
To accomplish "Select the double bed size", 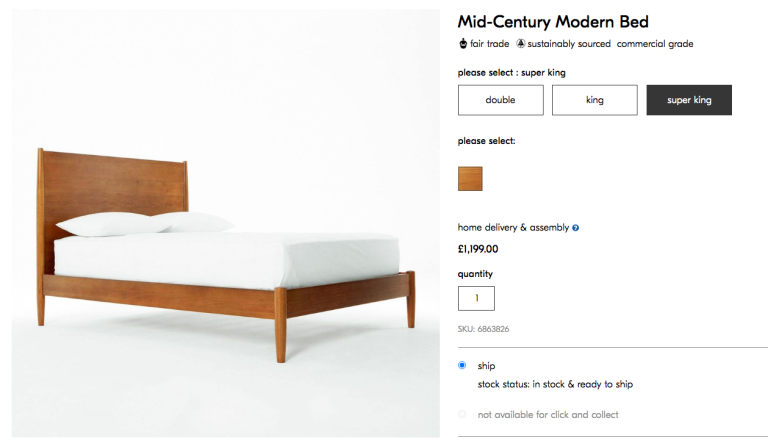I will click(501, 100).
